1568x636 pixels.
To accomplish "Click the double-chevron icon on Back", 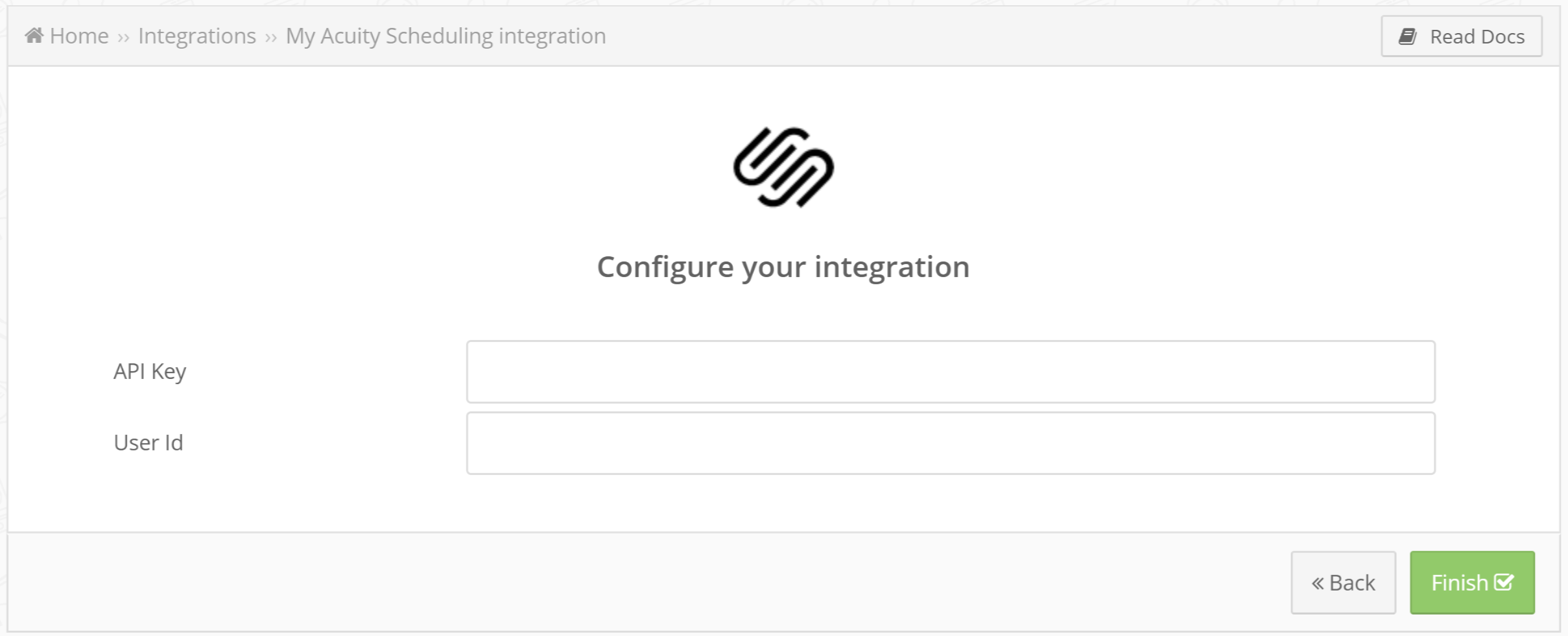I will pos(1318,583).
